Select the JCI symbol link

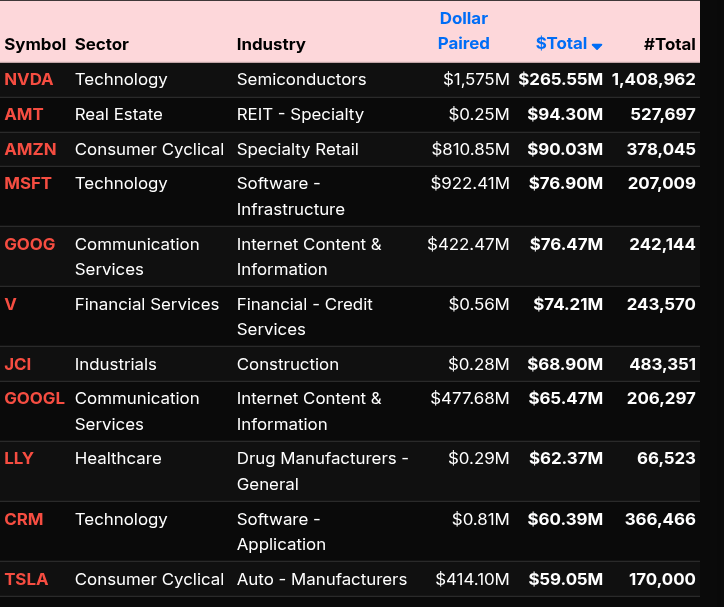(x=18, y=364)
